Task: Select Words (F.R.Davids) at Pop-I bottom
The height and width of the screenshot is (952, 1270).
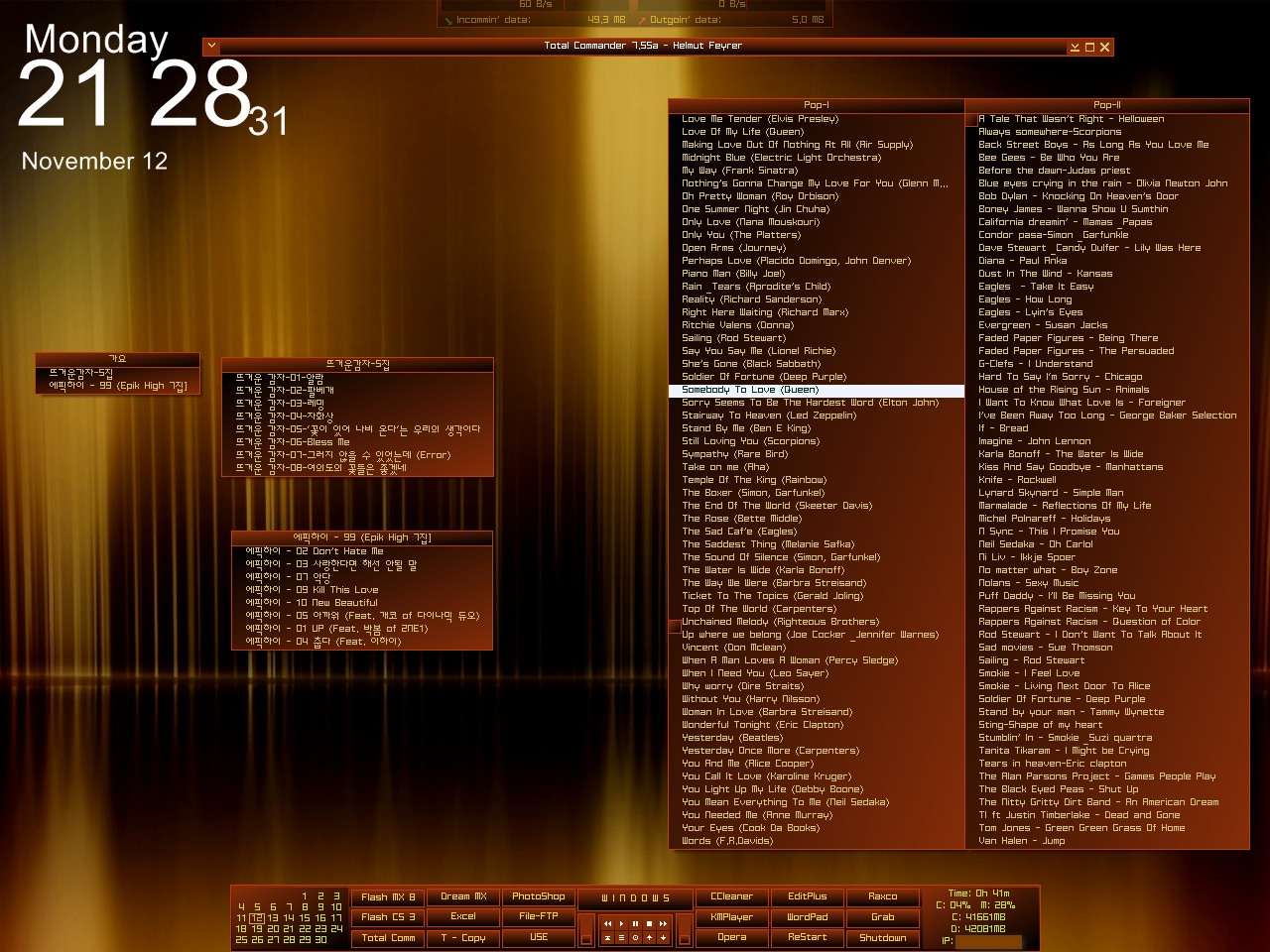Action: click(x=817, y=841)
